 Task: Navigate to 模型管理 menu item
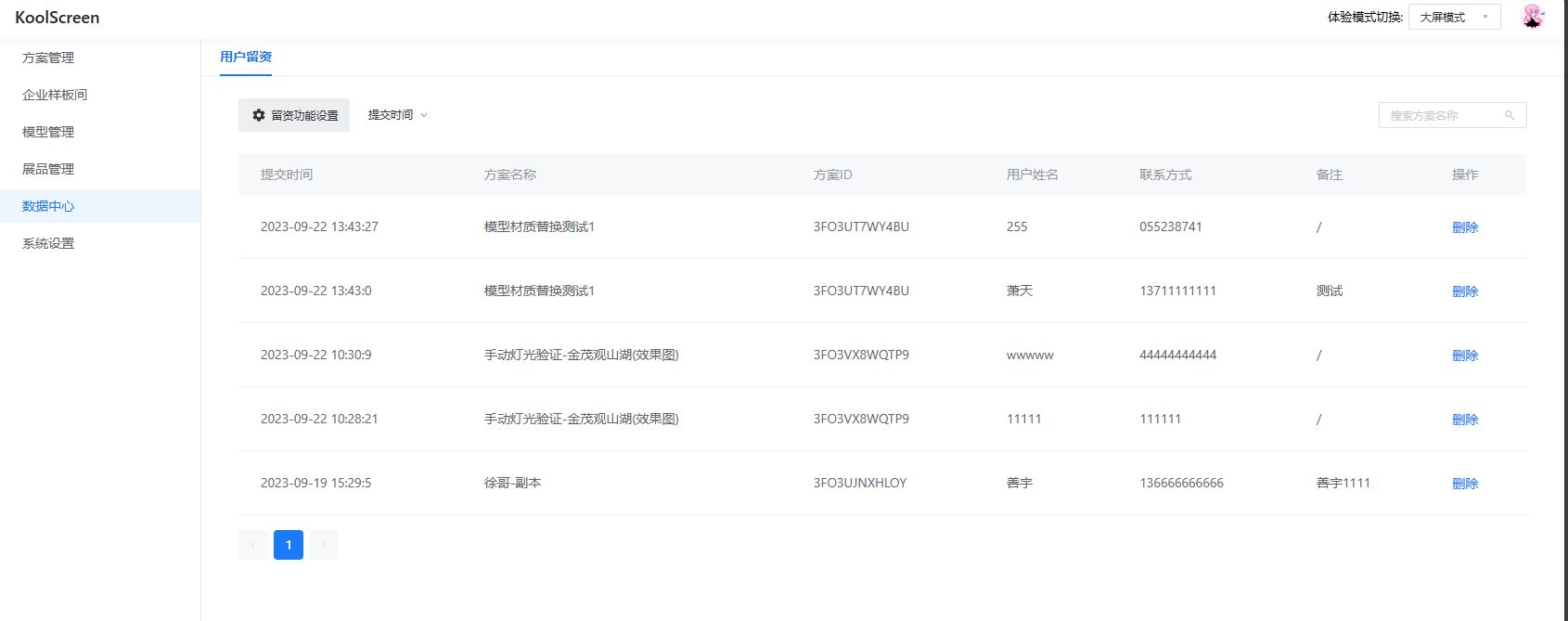coord(48,132)
